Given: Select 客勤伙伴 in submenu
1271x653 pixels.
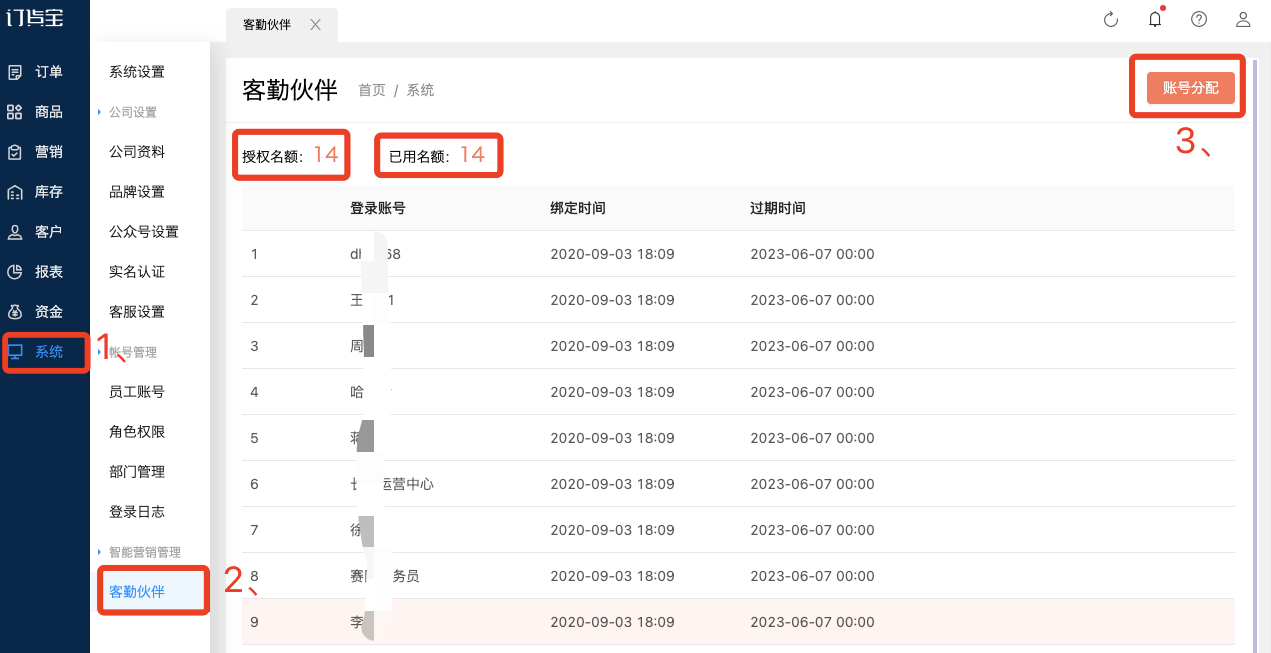Looking at the screenshot, I should pos(137,592).
